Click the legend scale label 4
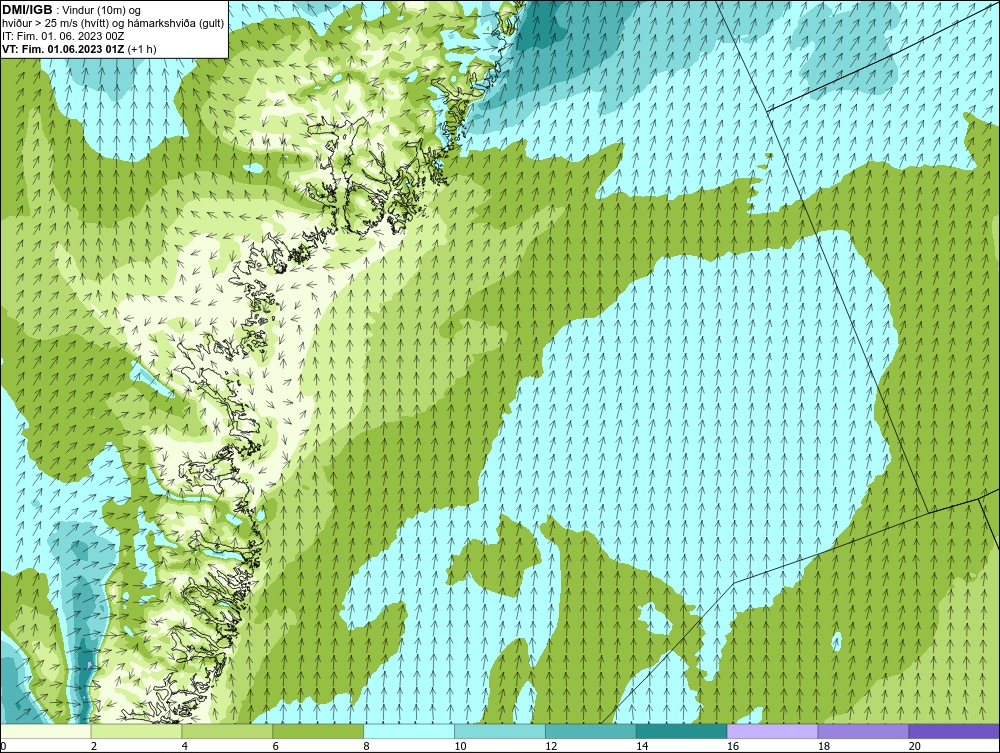Viewport: 1000px width, 753px height. 184,746
